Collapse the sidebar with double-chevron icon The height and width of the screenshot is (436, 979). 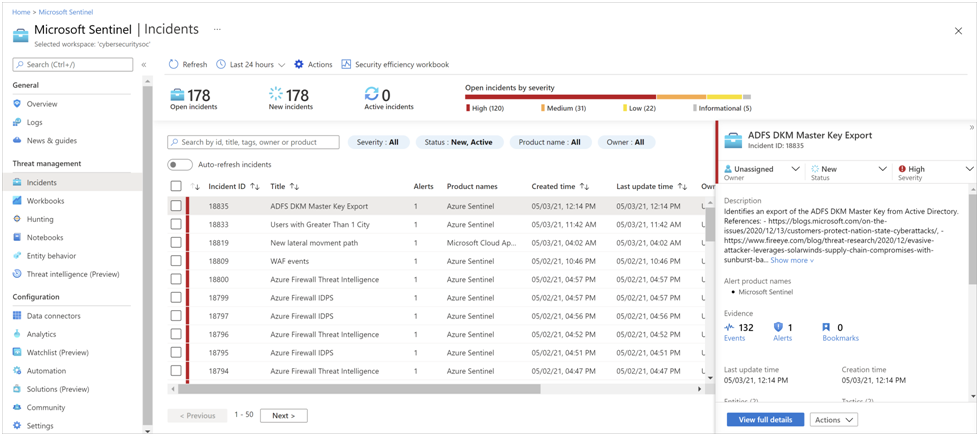click(144, 64)
